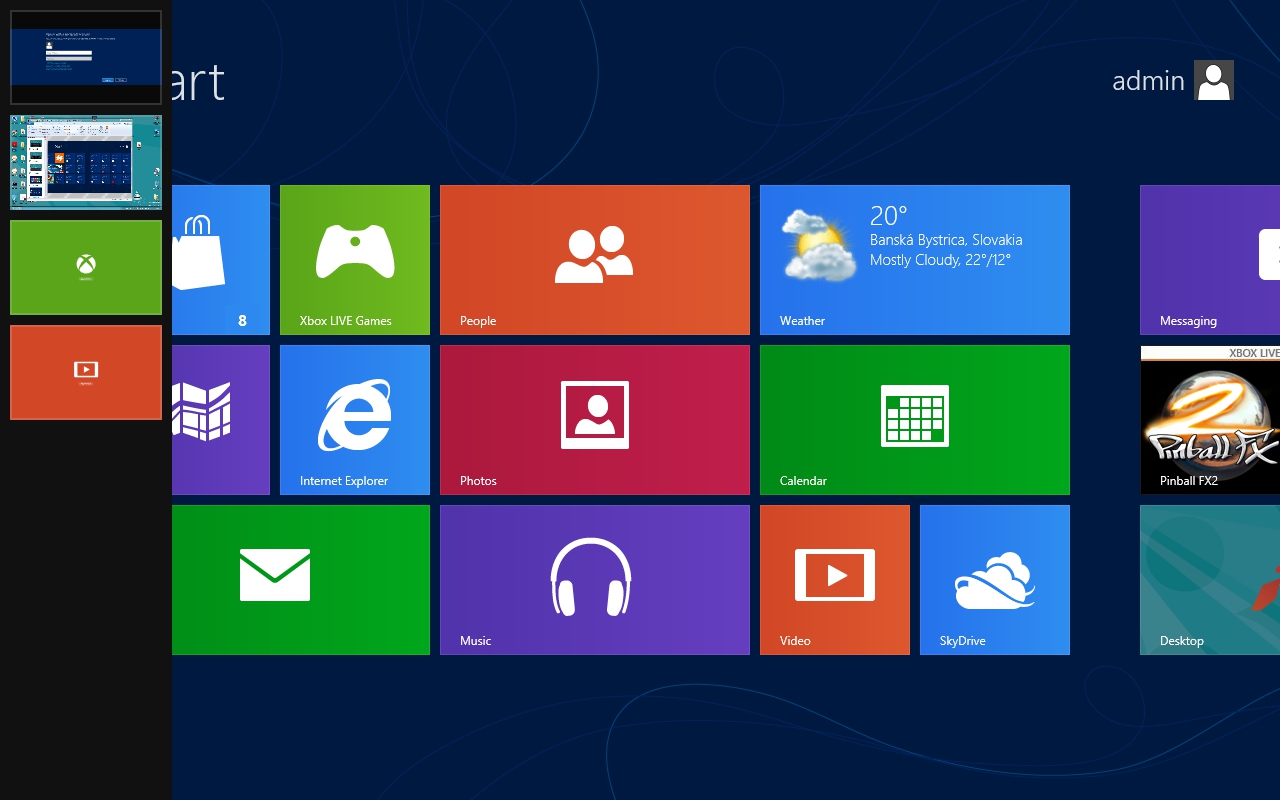The height and width of the screenshot is (800, 1280).
Task: Switch to the green Xbox app thumbnail
Action: pos(86,267)
